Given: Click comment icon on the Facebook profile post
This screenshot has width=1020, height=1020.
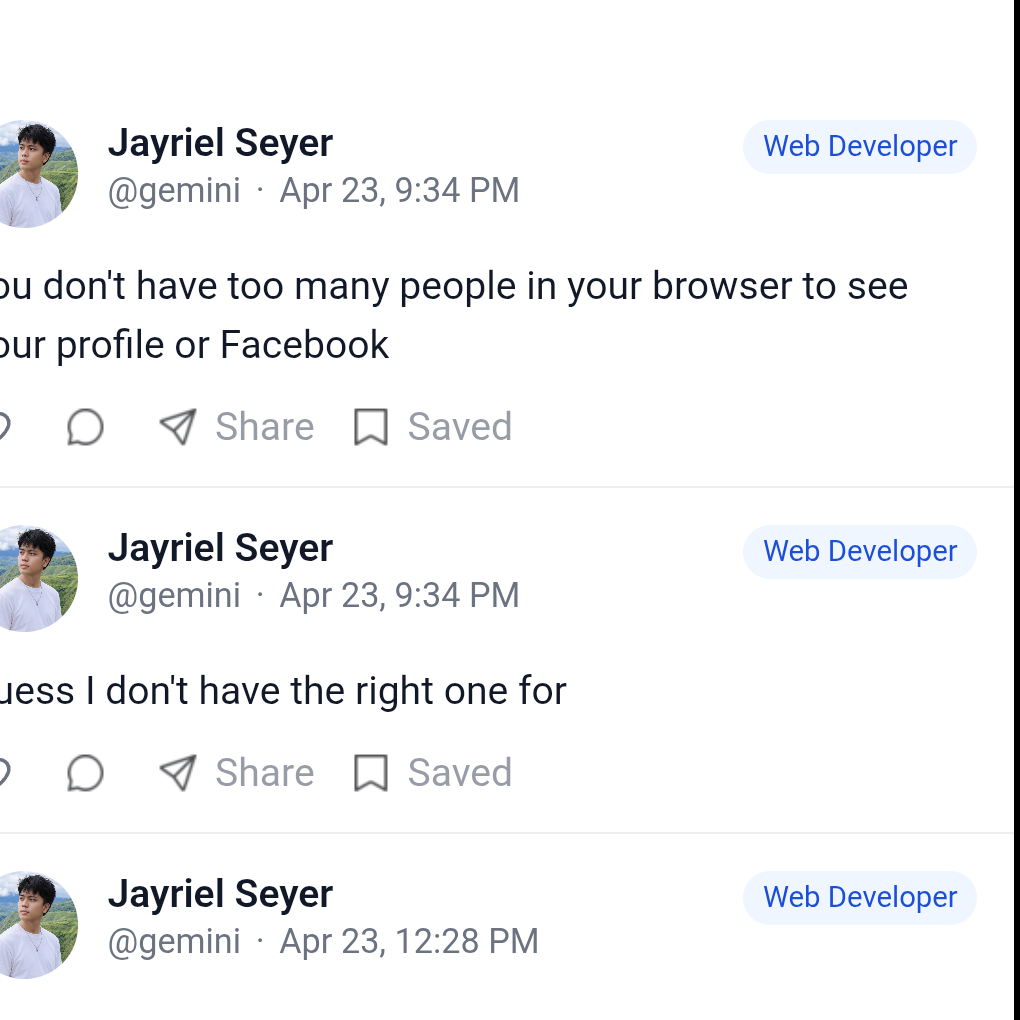Looking at the screenshot, I should pyautogui.click(x=86, y=428).
